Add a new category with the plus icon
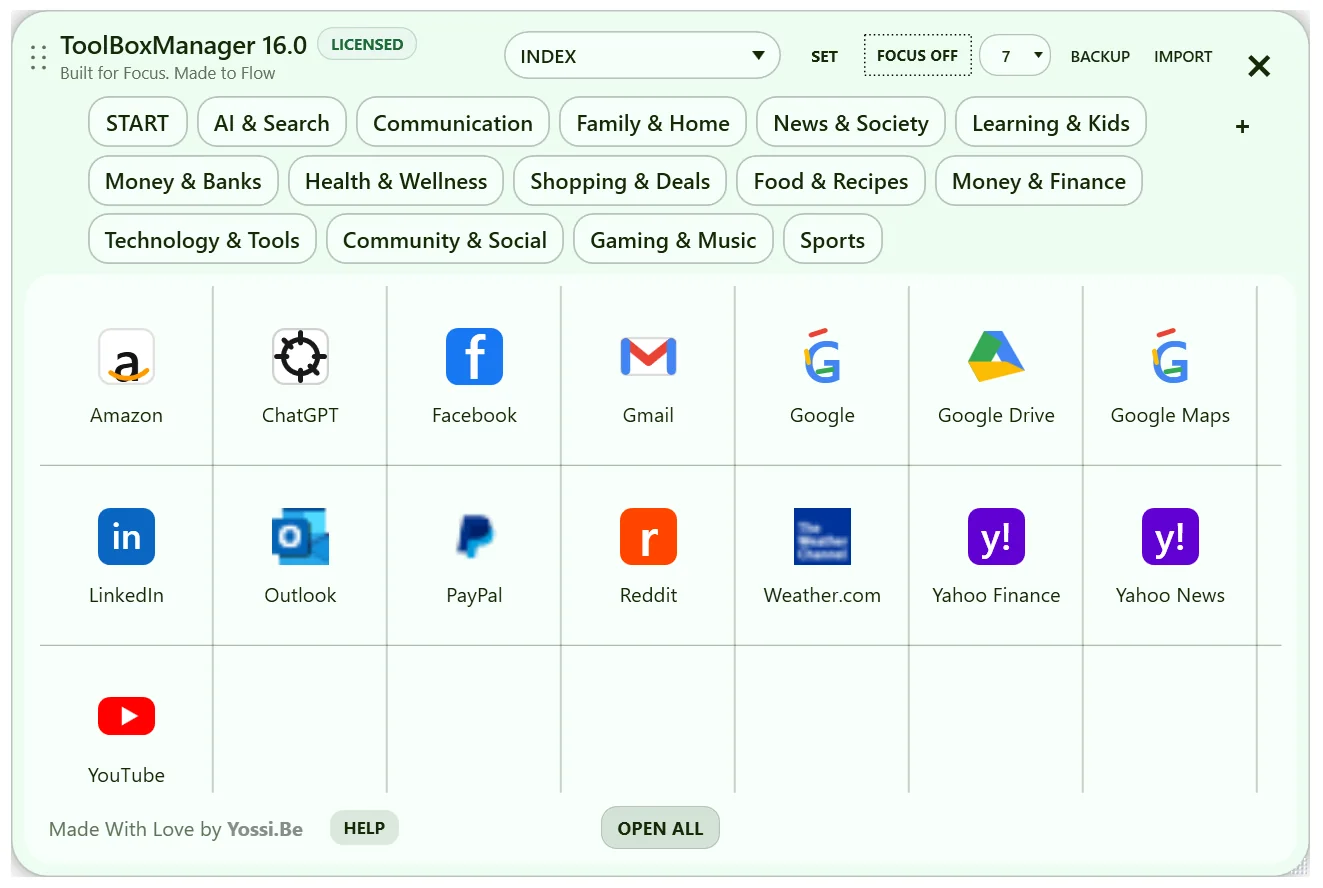This screenshot has height=888, width=1323. tap(1243, 127)
